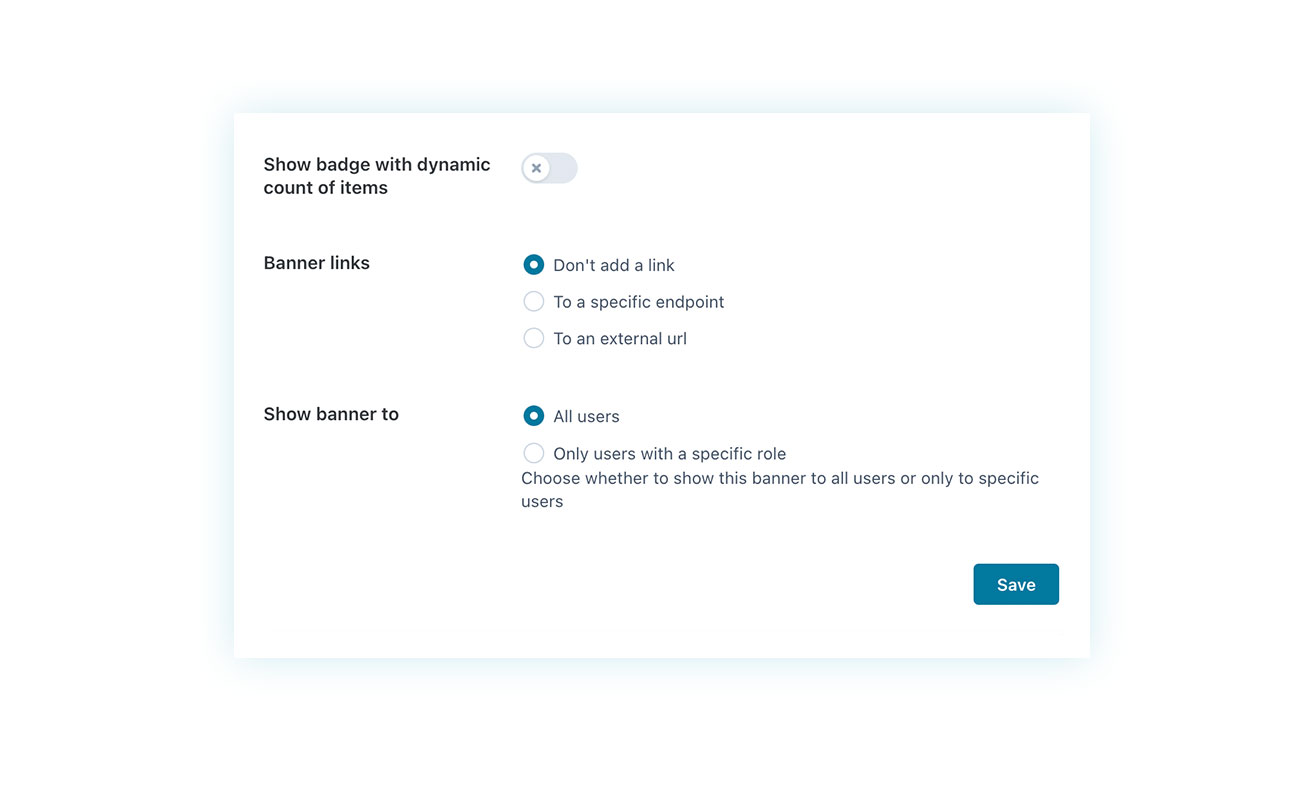The width and height of the screenshot is (1300, 787).
Task: Click the "Show banner to" heading
Action: tap(331, 414)
